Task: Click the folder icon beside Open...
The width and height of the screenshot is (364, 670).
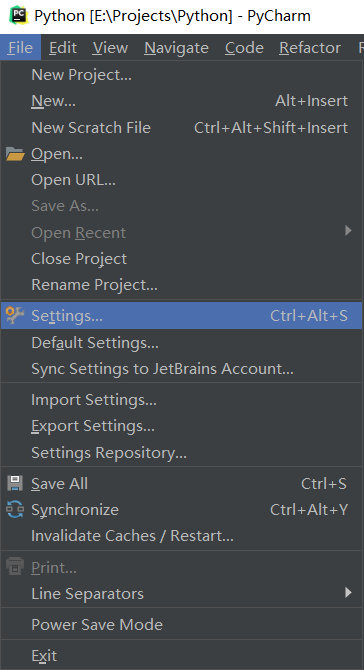Action: [15, 154]
